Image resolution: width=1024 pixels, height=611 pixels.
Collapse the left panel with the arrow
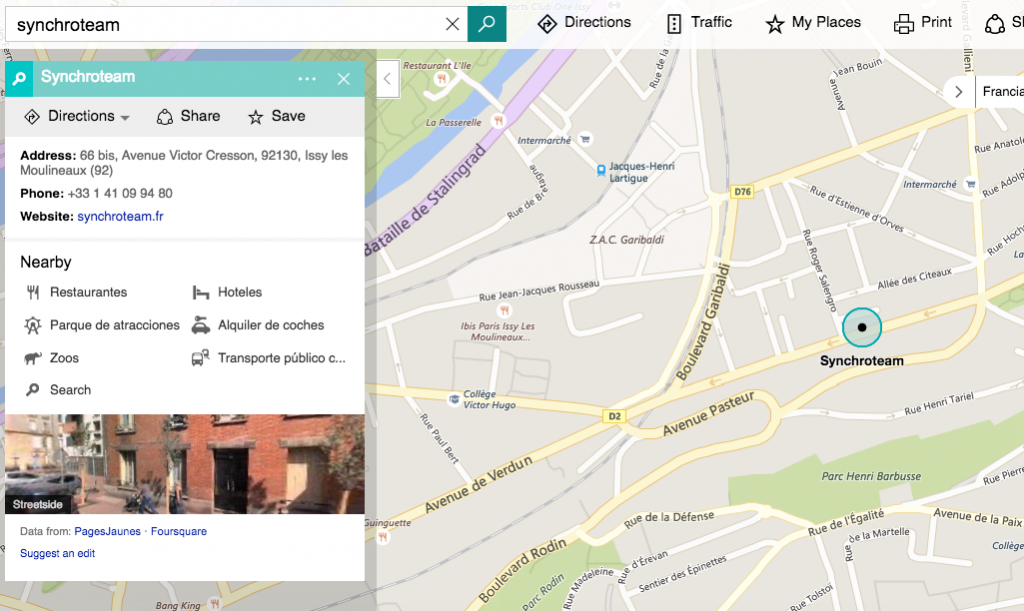pos(388,79)
